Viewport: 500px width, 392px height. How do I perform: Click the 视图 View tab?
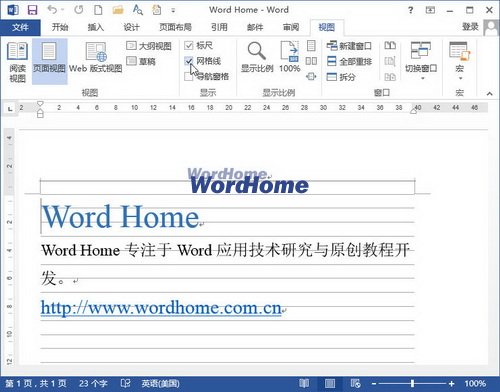pyautogui.click(x=327, y=27)
